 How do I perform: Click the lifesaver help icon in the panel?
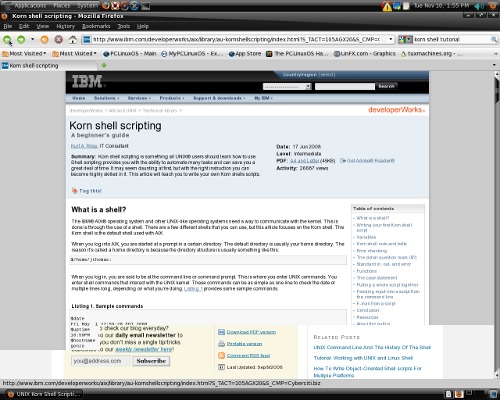click(115, 6)
